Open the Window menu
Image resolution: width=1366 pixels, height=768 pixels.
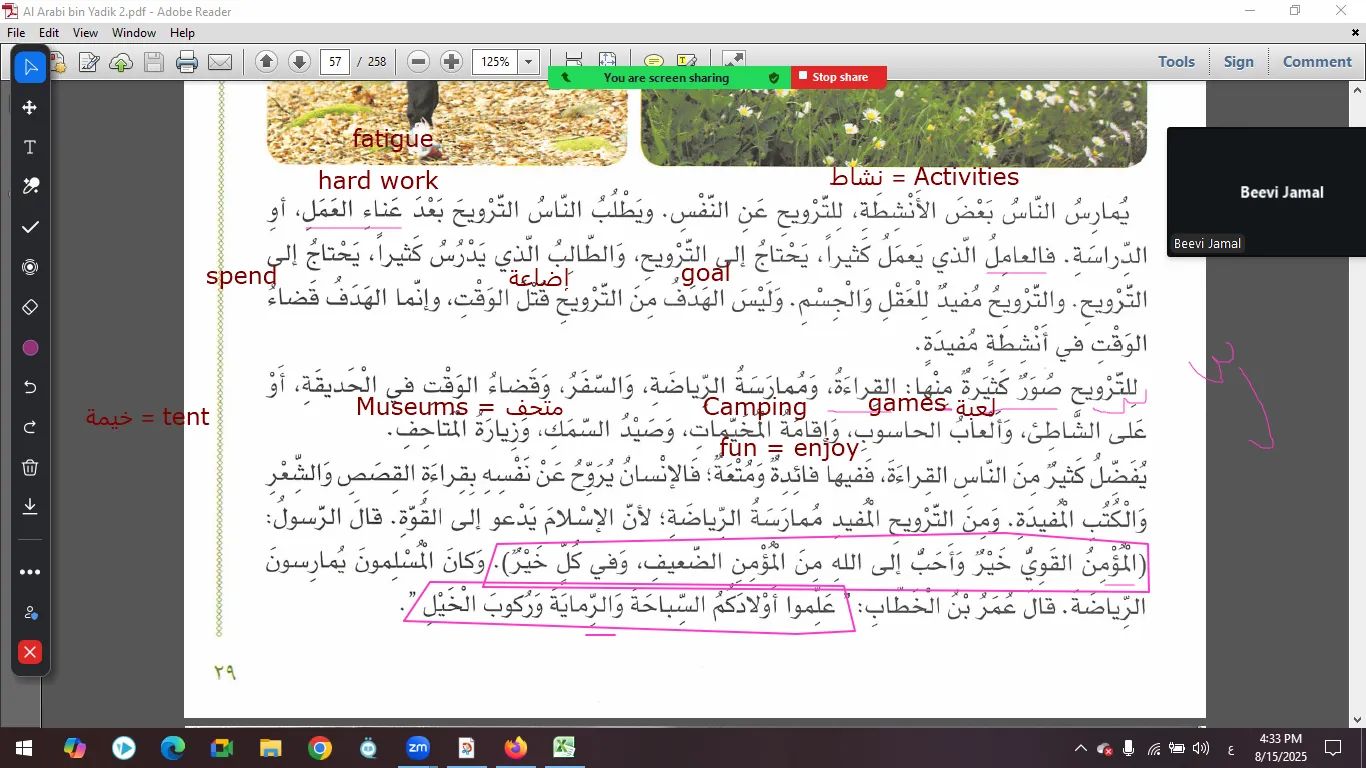click(134, 33)
